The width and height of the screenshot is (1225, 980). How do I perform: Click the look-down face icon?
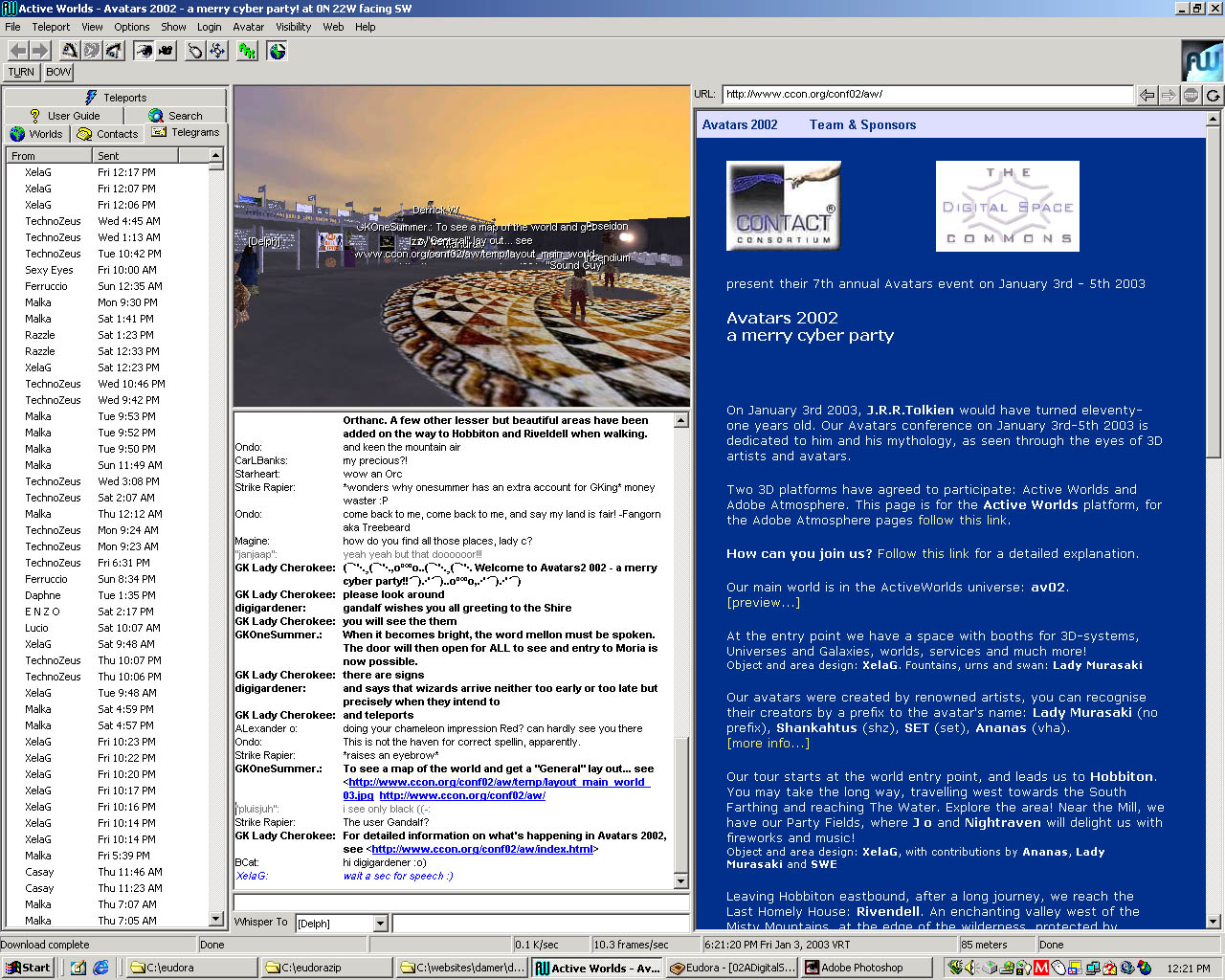coord(114,51)
